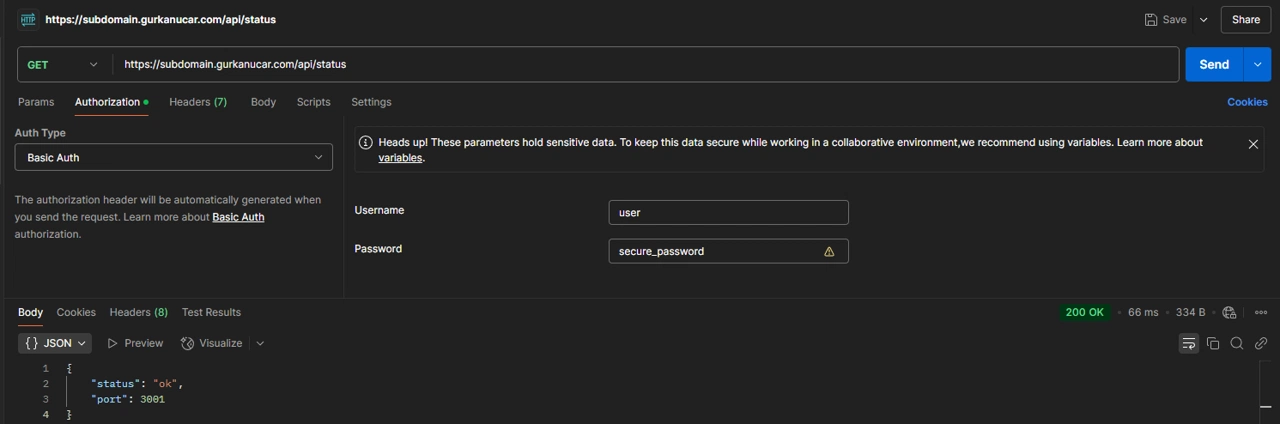The image size is (1280, 424).
Task: Expand the JSON format selector
Action: coord(55,343)
